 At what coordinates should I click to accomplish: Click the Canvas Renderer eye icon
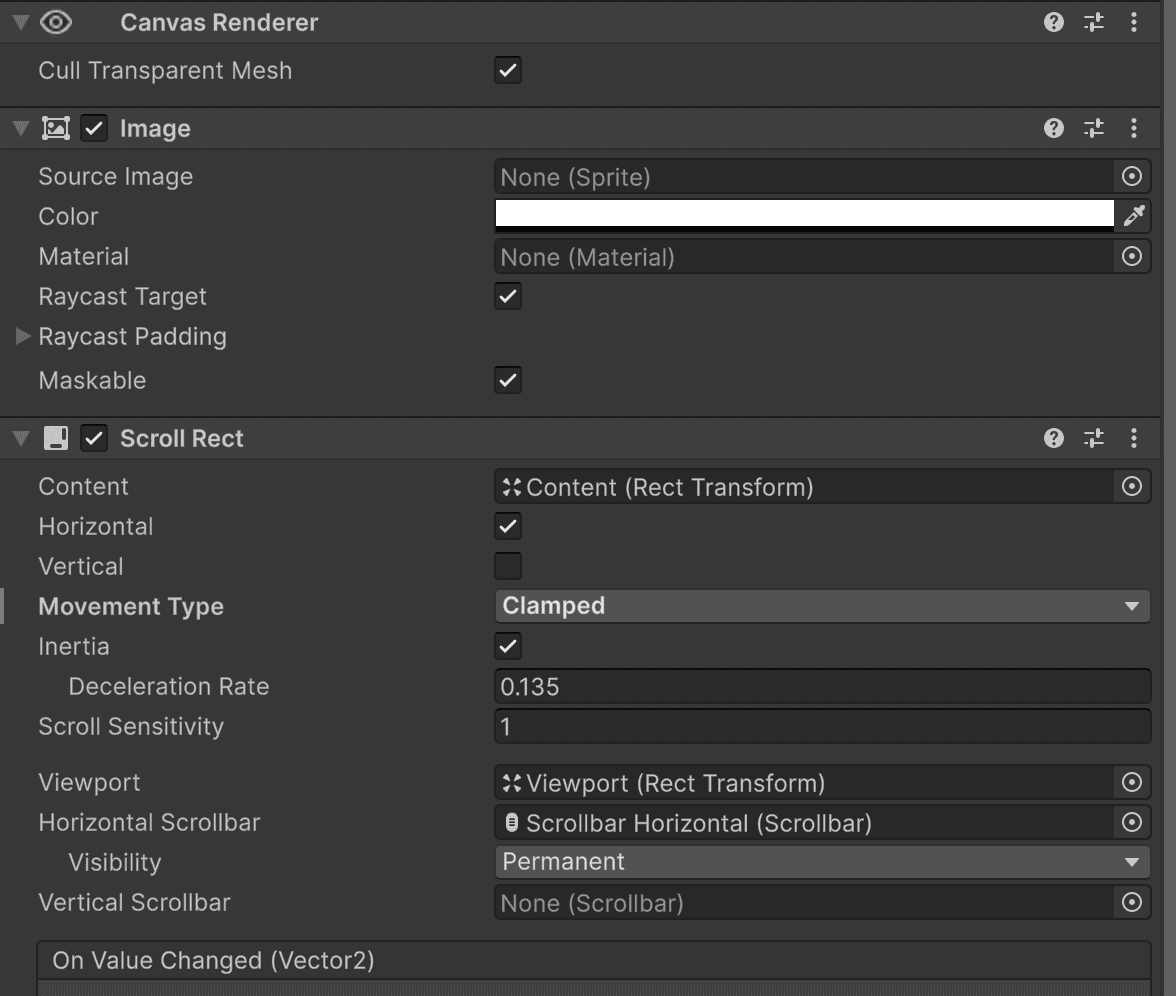[56, 22]
